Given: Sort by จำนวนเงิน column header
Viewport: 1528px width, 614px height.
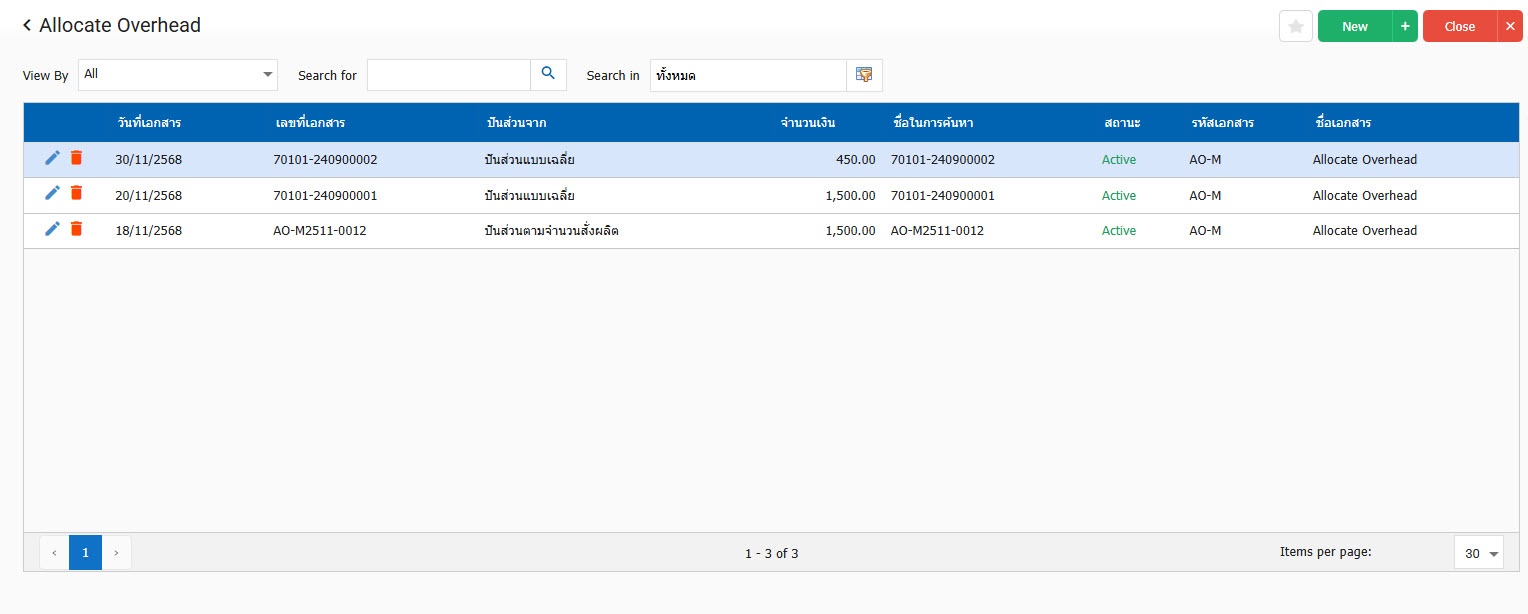Looking at the screenshot, I should pyautogui.click(x=807, y=123).
